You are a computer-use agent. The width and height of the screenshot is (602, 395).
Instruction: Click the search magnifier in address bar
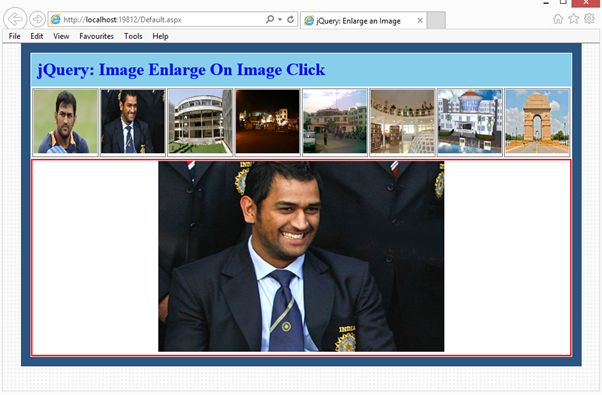tap(270, 19)
